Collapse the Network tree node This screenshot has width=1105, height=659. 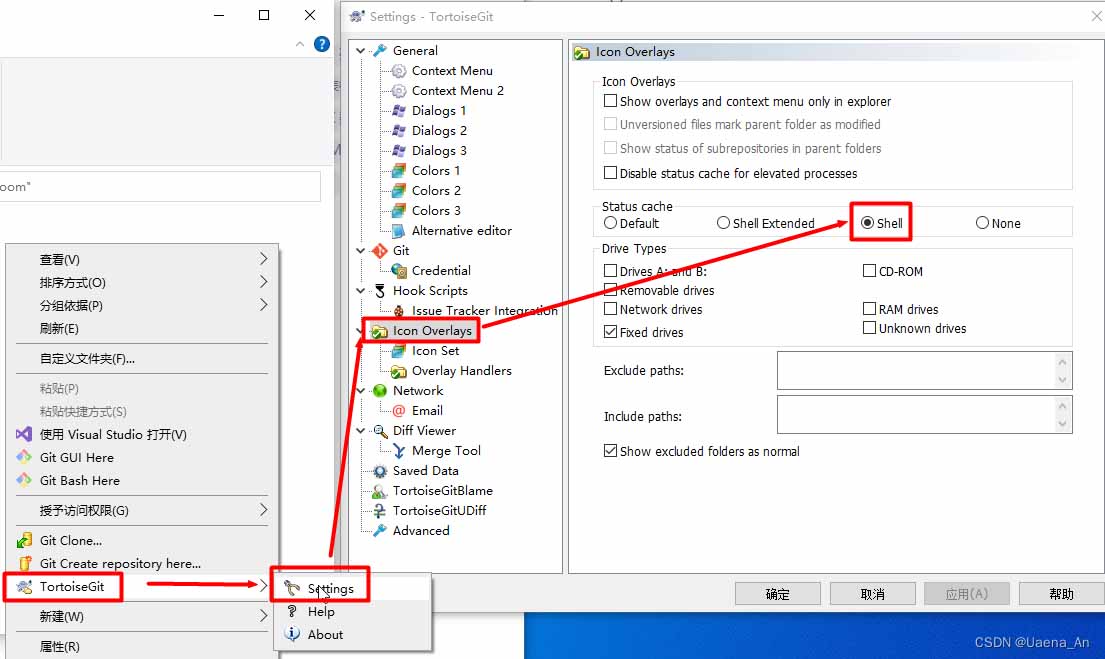pyautogui.click(x=361, y=390)
